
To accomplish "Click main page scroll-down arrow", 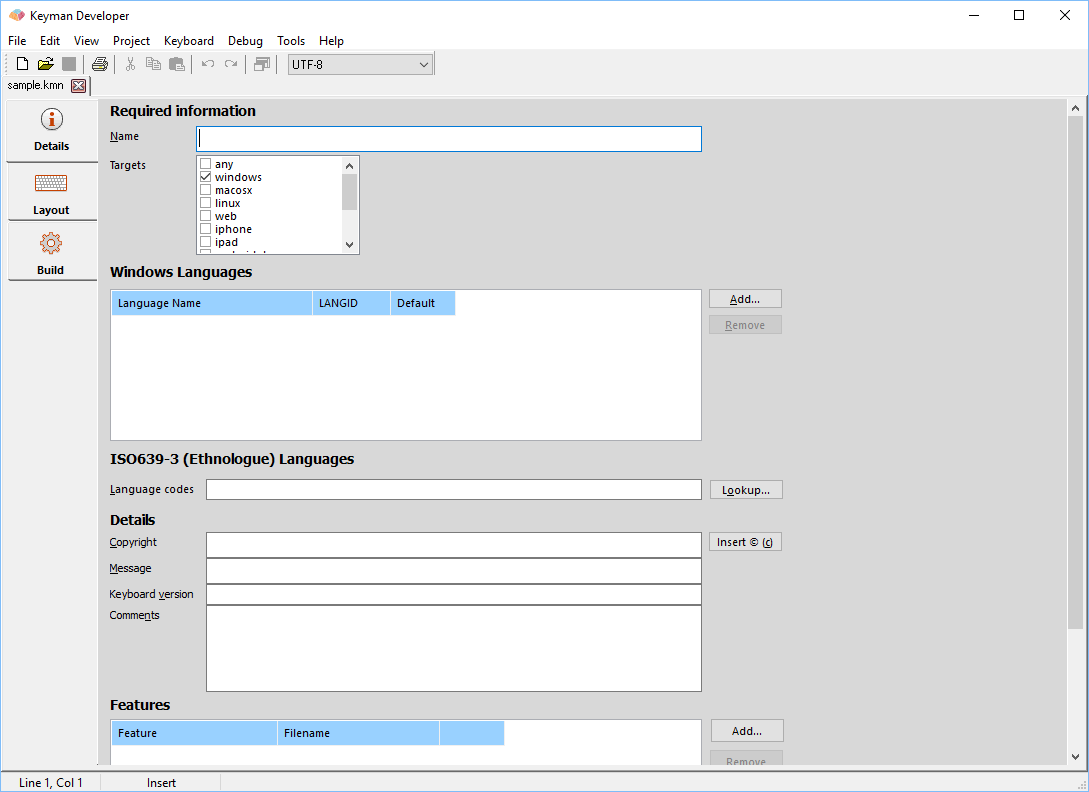I will point(1075,757).
